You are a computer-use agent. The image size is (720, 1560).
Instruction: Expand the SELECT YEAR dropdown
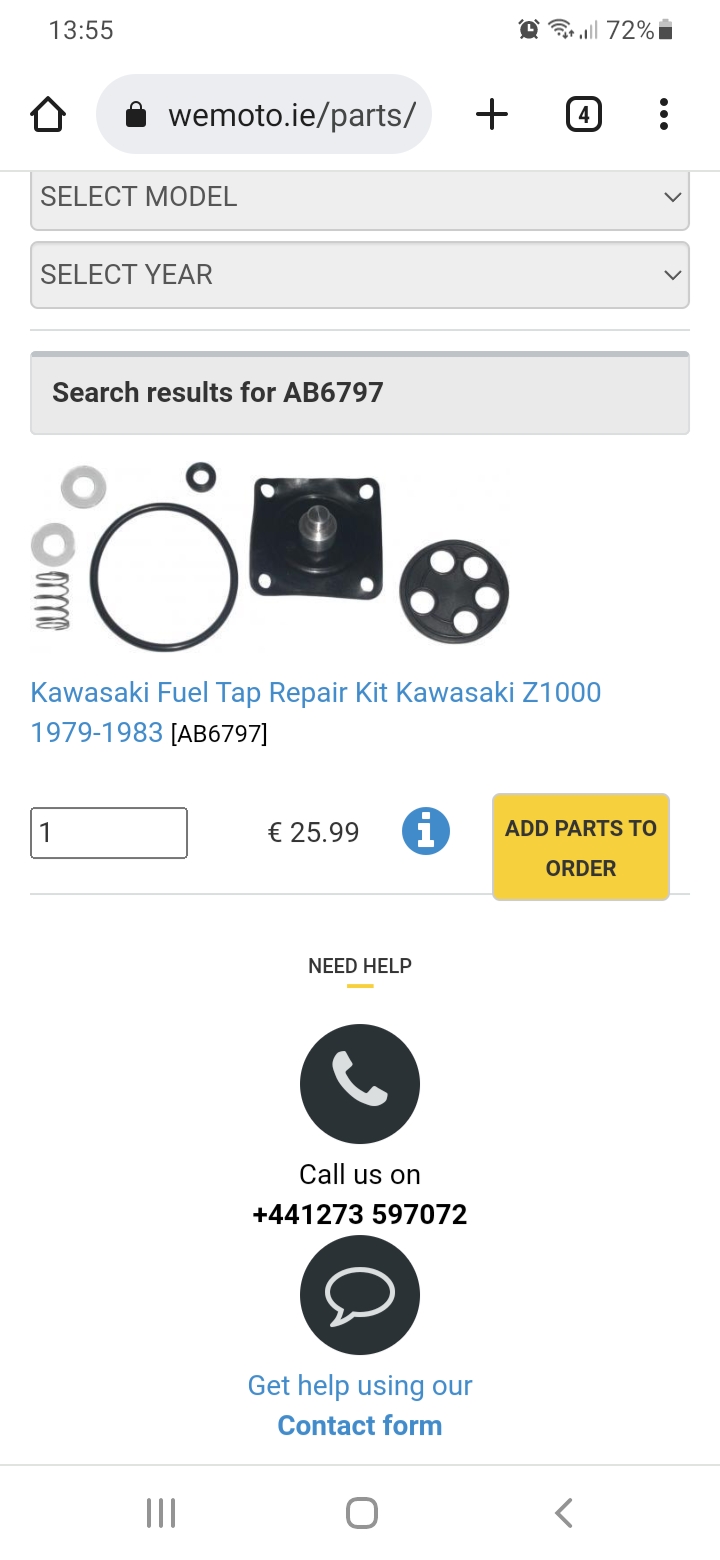pyautogui.click(x=360, y=275)
